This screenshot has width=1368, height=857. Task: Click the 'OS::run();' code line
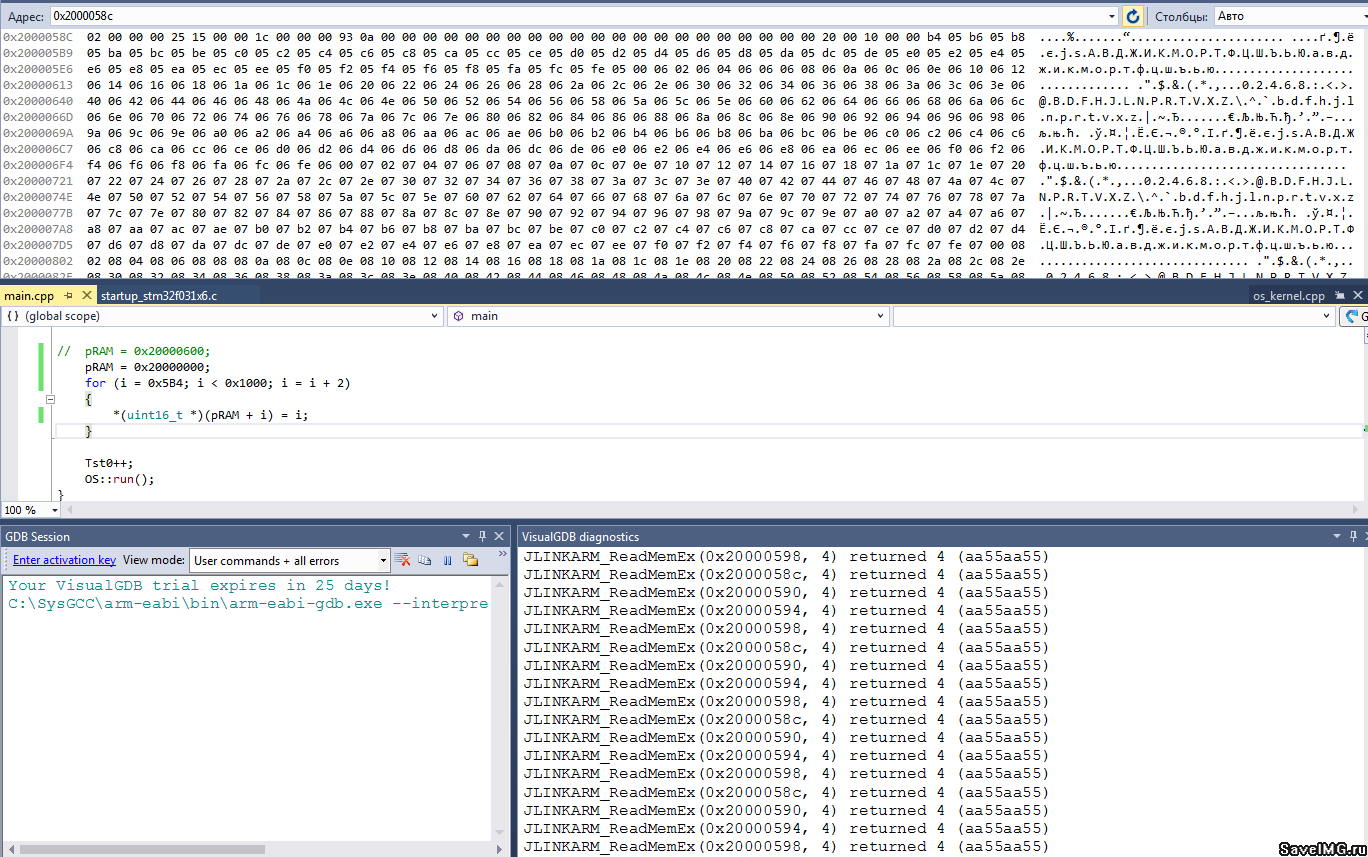coord(120,479)
